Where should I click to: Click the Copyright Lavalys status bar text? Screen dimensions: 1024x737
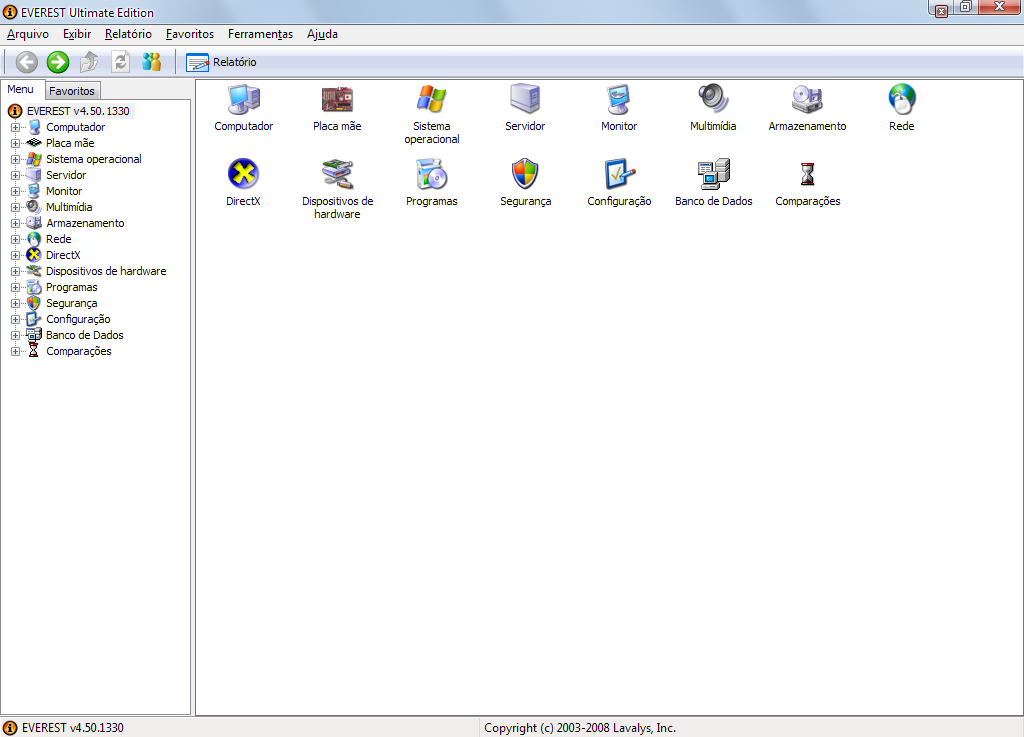(579, 728)
